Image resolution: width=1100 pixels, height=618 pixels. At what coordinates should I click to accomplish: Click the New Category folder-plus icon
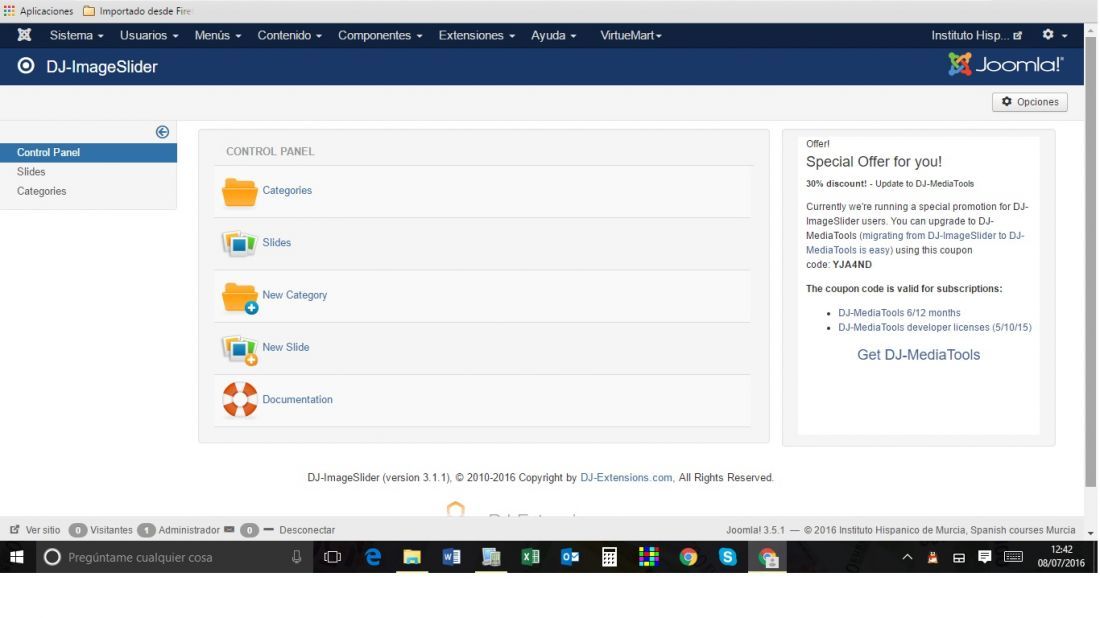[x=240, y=297]
